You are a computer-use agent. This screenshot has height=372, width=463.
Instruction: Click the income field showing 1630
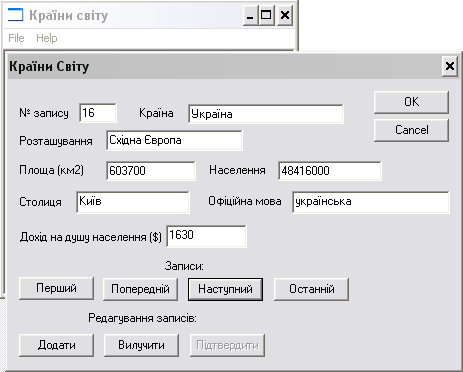click(x=206, y=236)
